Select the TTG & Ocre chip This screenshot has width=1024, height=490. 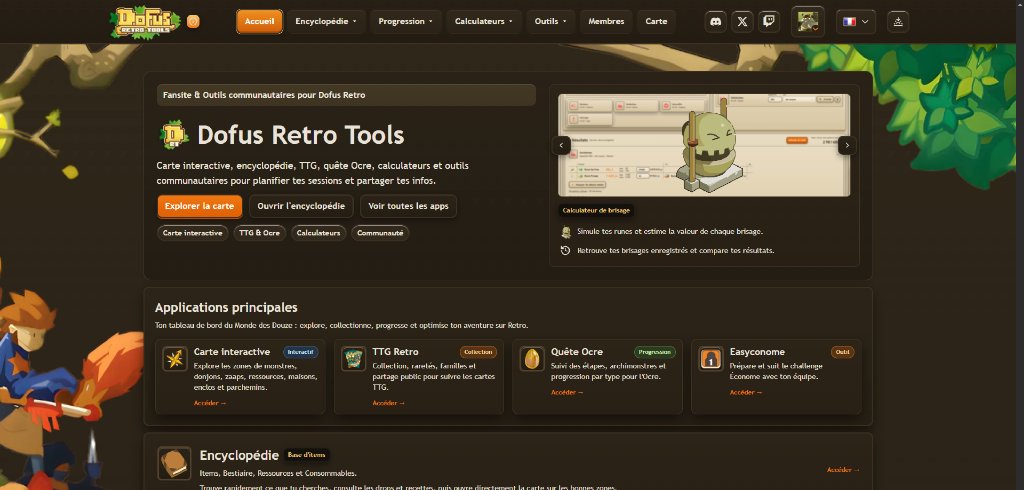pos(259,233)
